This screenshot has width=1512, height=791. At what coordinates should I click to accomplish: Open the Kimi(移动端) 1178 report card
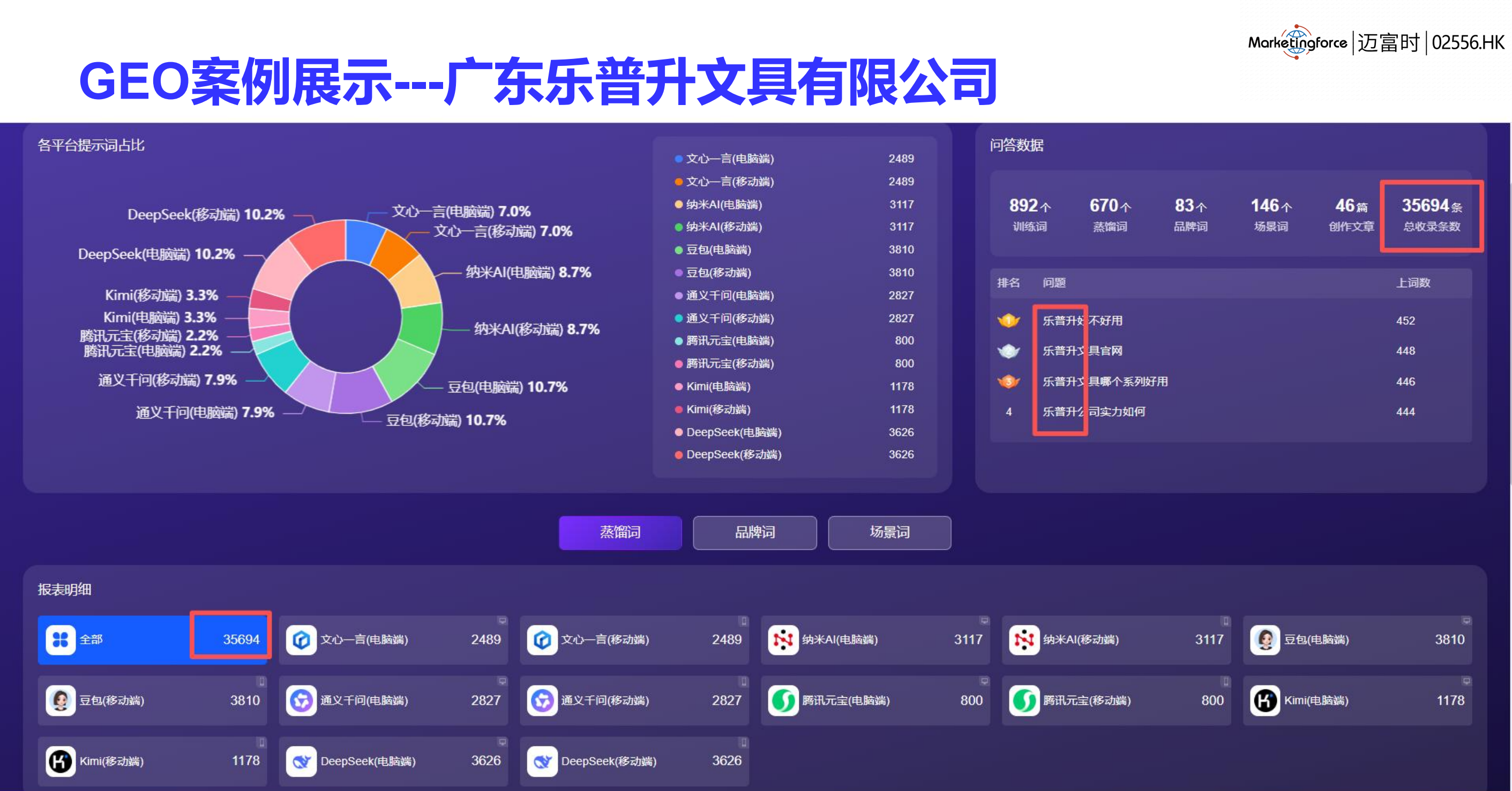pyautogui.click(x=153, y=761)
